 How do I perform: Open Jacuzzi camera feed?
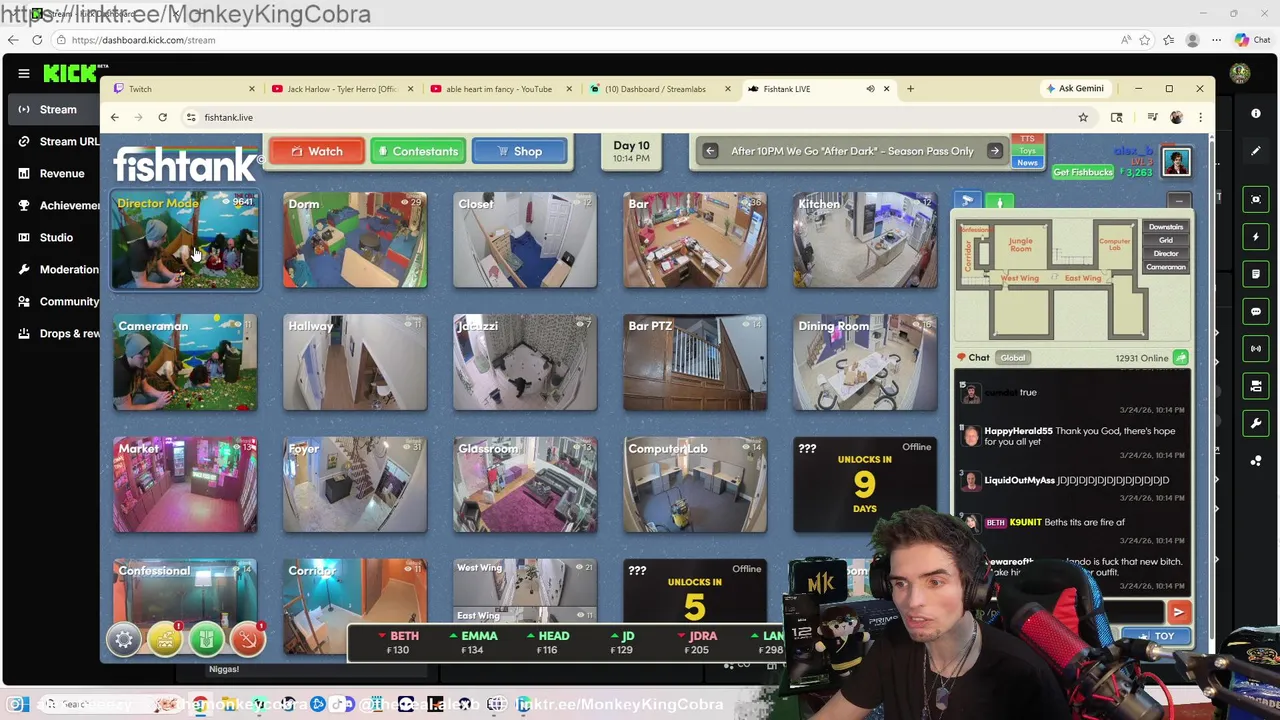[x=525, y=363]
